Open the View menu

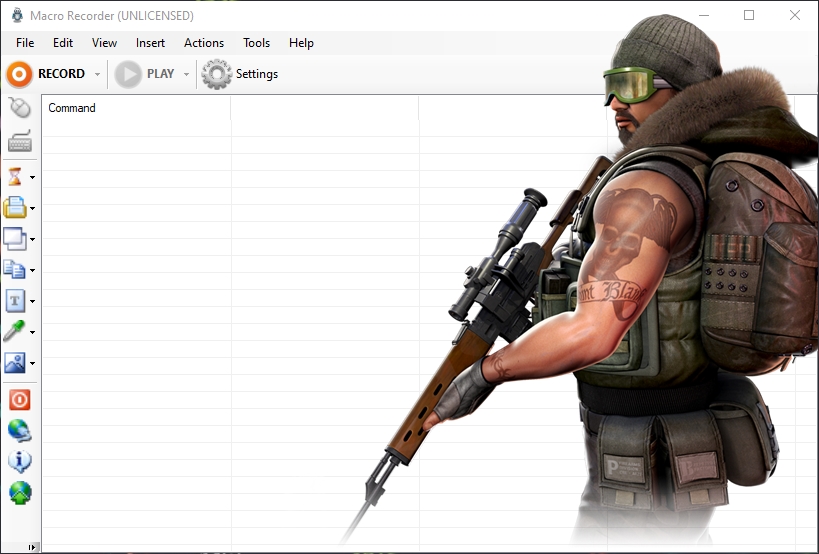pos(104,43)
